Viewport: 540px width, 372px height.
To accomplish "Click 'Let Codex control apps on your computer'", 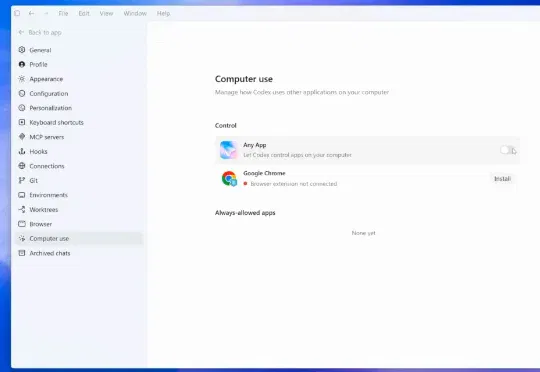I will (x=298, y=155).
